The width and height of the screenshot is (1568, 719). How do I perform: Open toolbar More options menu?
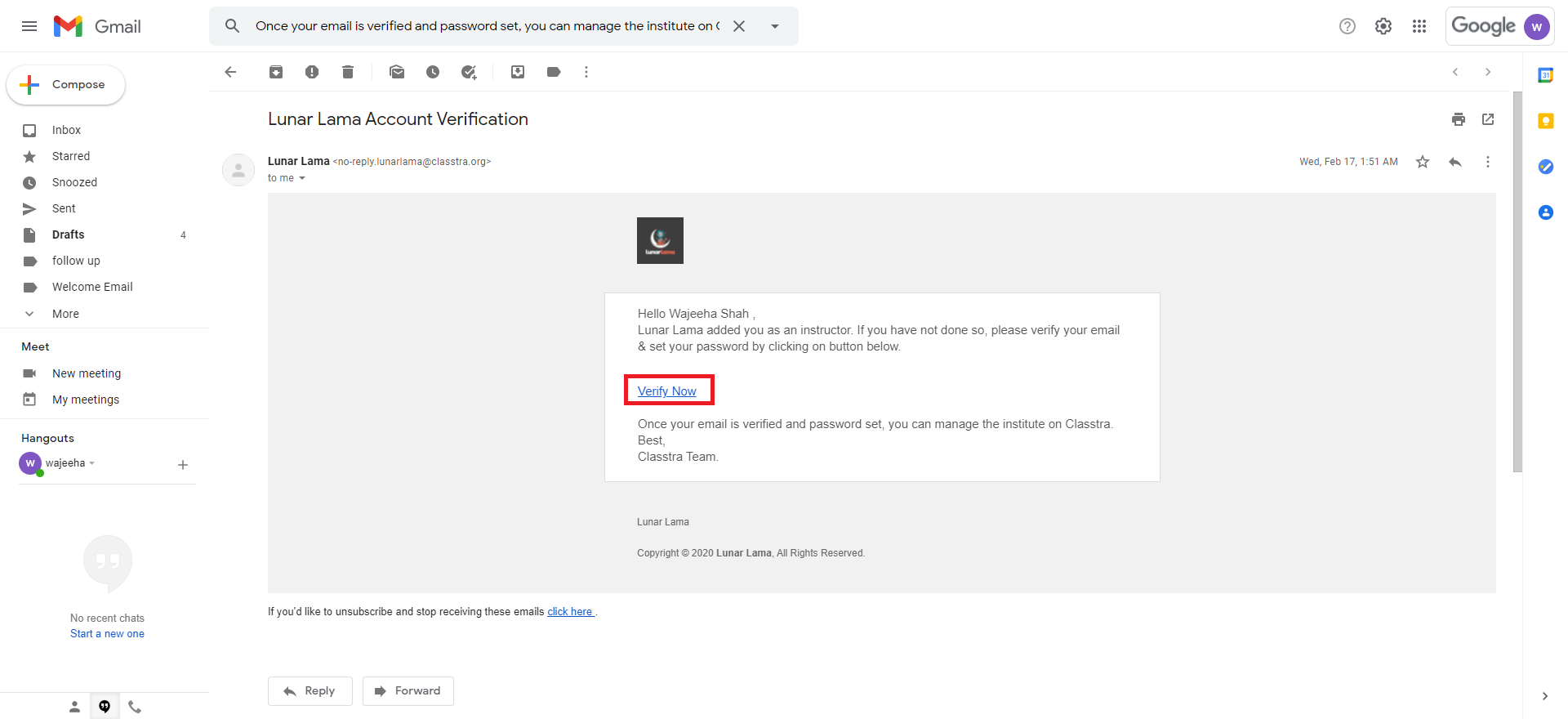click(586, 72)
